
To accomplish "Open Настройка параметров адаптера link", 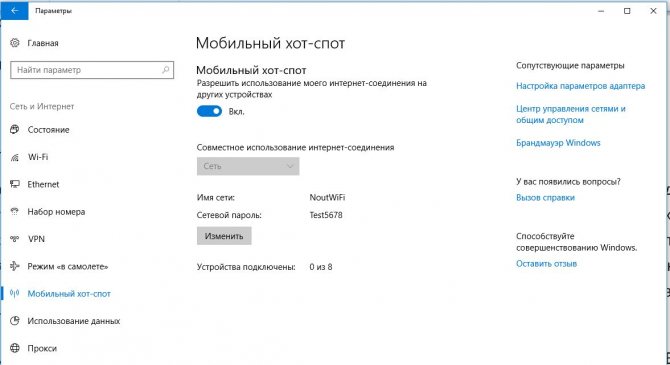I will point(580,86).
